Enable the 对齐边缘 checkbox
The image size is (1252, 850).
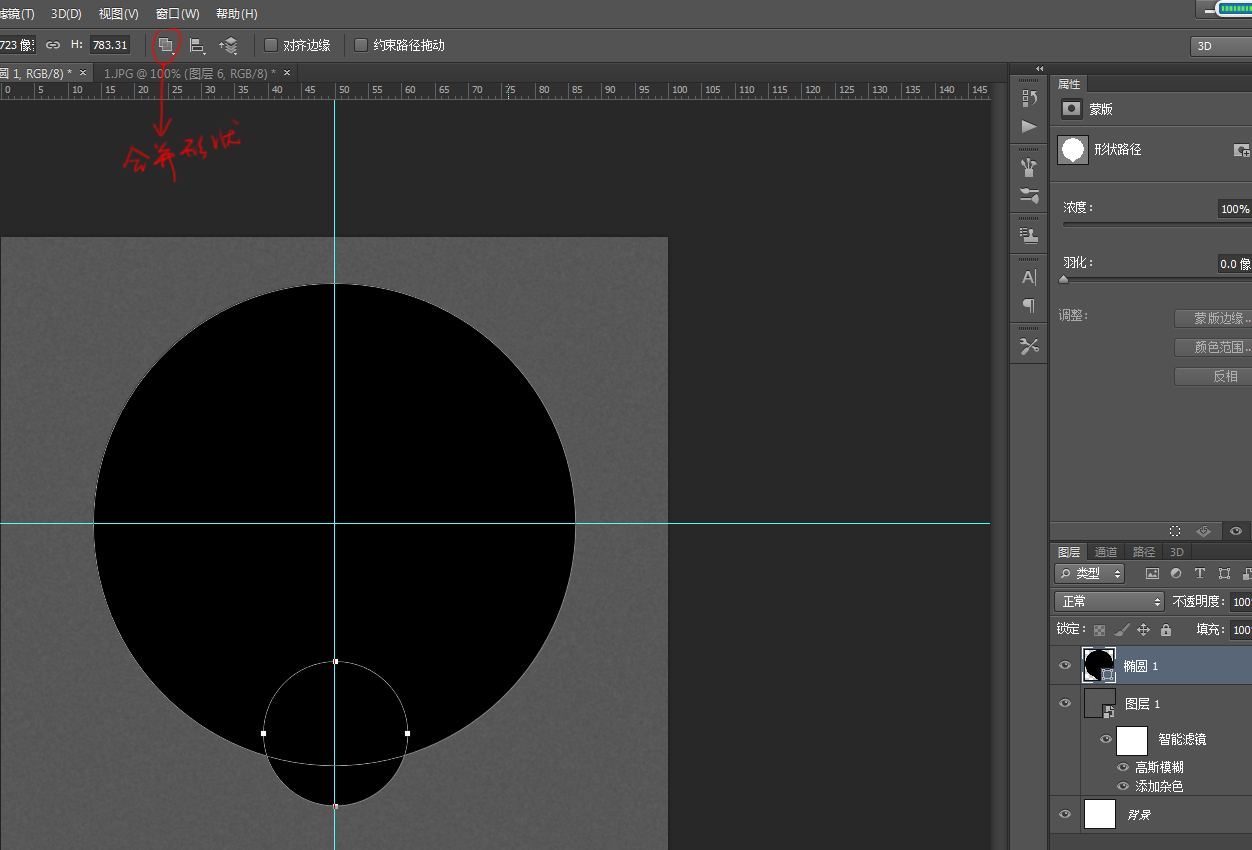pos(271,45)
